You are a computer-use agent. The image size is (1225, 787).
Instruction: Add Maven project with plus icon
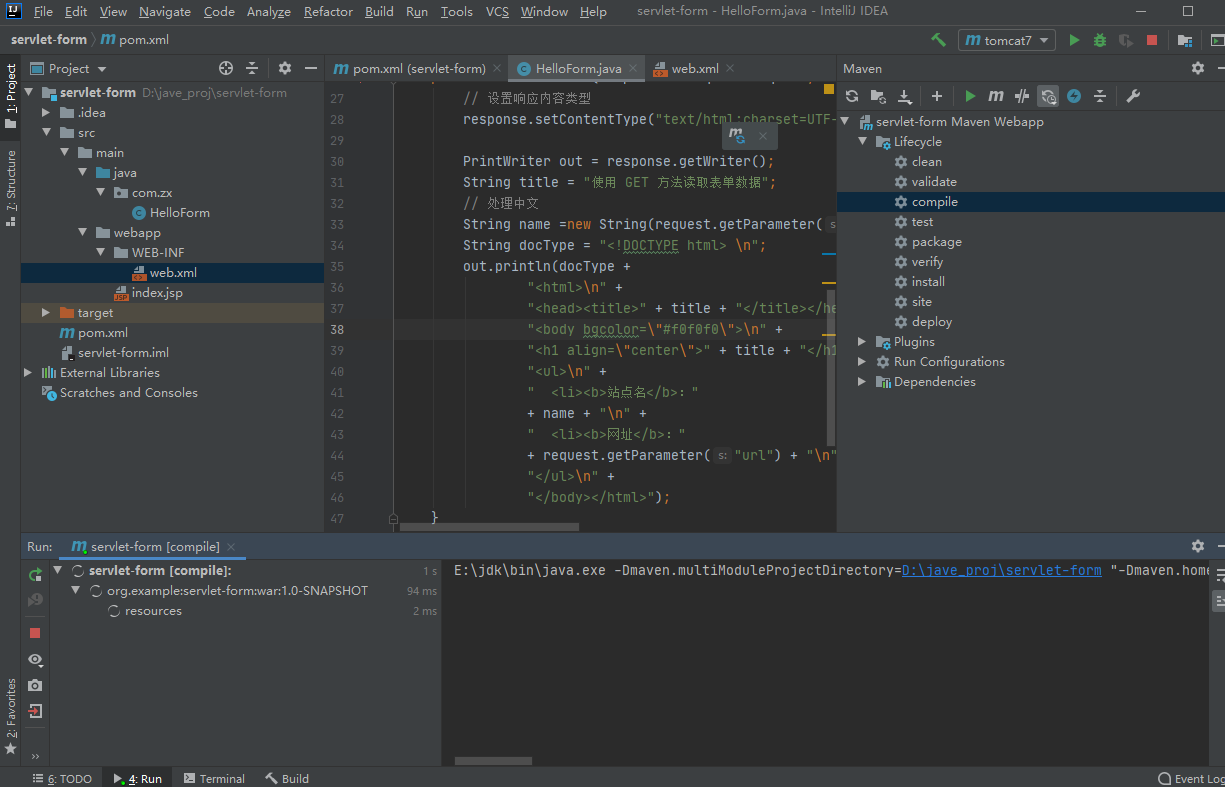pos(937,96)
